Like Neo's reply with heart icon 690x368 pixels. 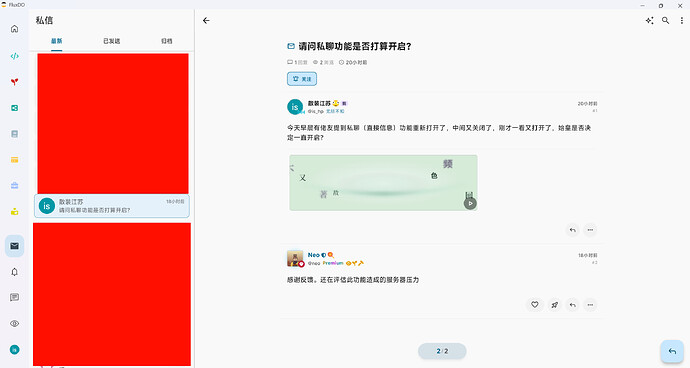(535, 305)
